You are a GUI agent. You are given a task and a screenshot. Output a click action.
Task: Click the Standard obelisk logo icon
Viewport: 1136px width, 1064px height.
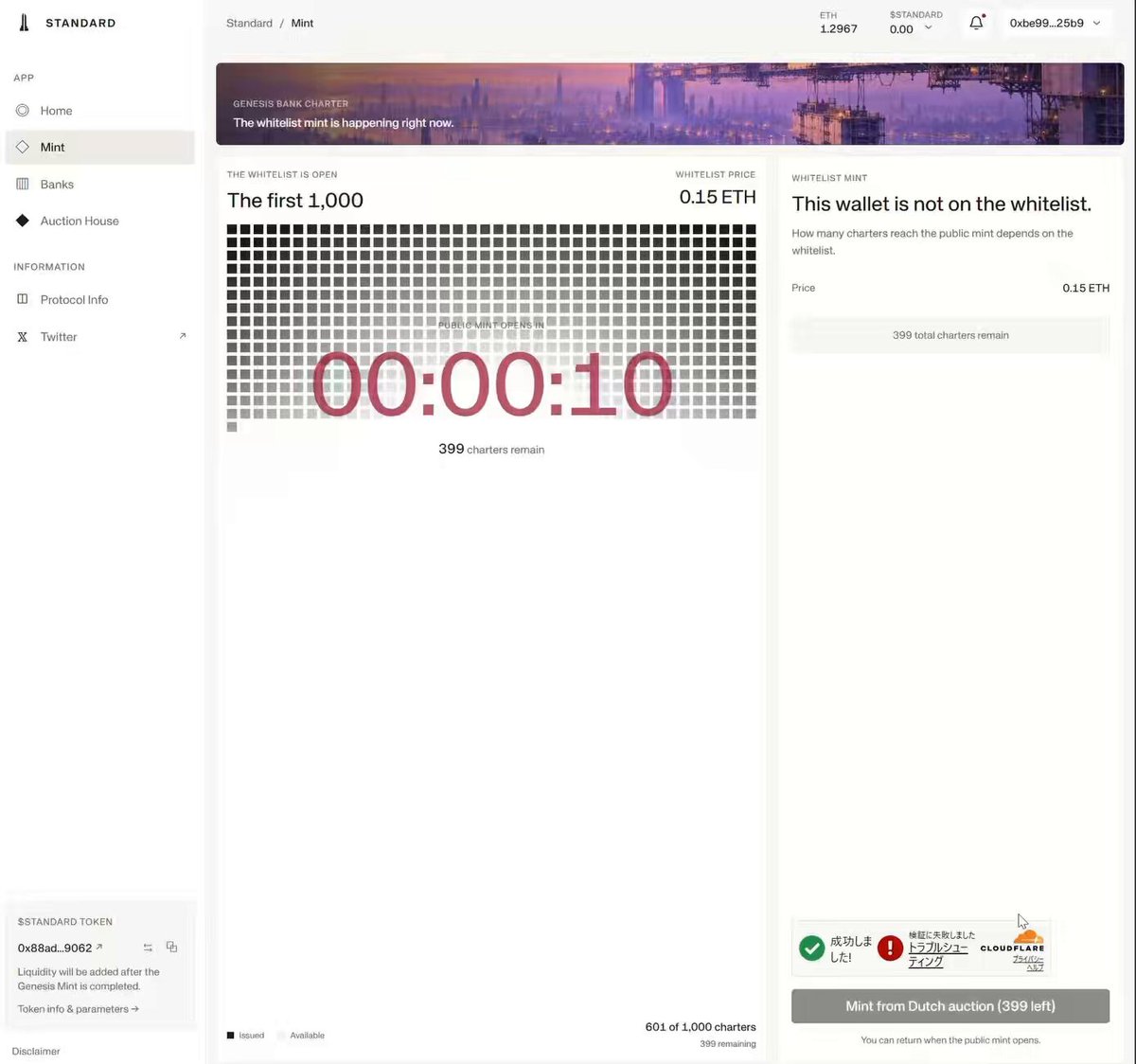pyautogui.click(x=25, y=23)
